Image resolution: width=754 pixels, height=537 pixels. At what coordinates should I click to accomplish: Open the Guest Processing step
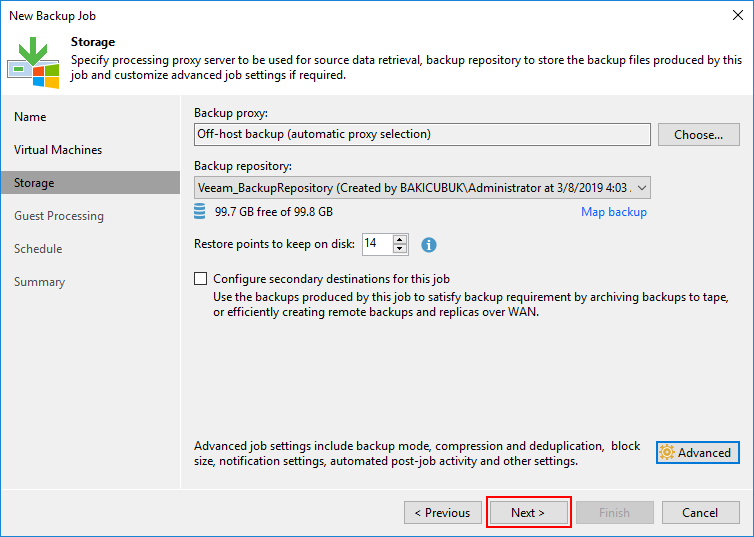pyautogui.click(x=59, y=216)
